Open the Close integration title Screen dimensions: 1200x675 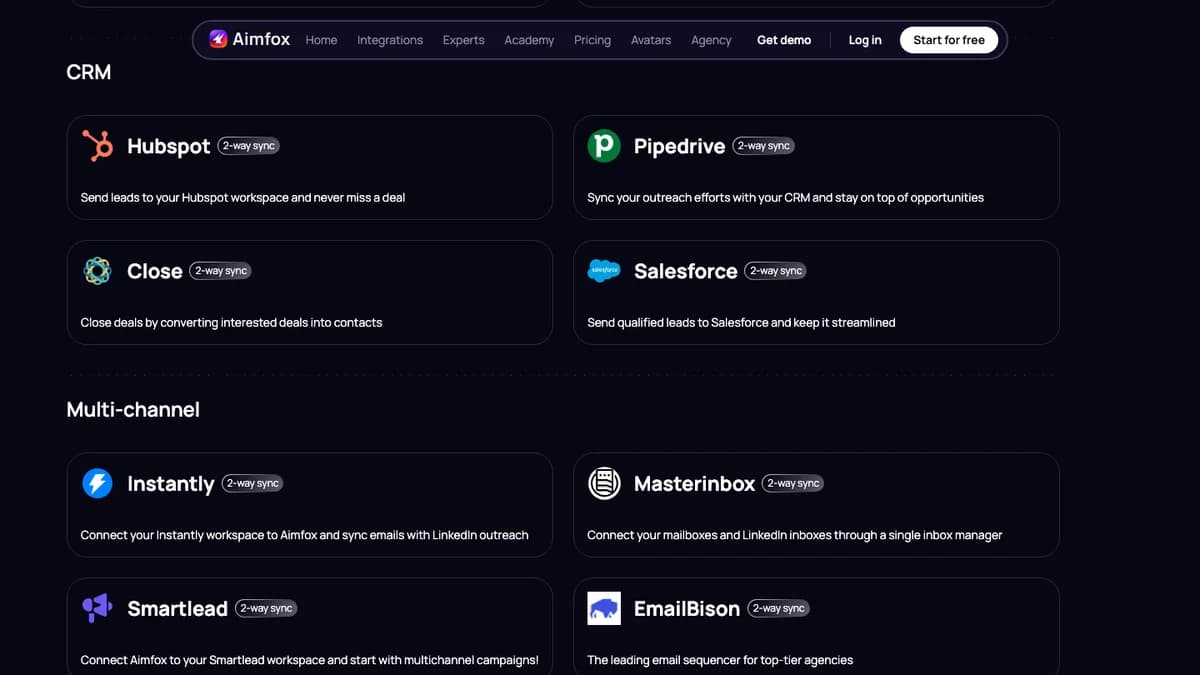coord(155,271)
